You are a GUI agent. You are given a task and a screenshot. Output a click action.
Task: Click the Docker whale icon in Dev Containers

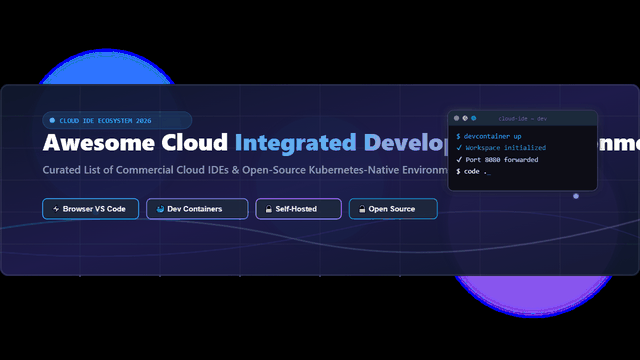160,209
